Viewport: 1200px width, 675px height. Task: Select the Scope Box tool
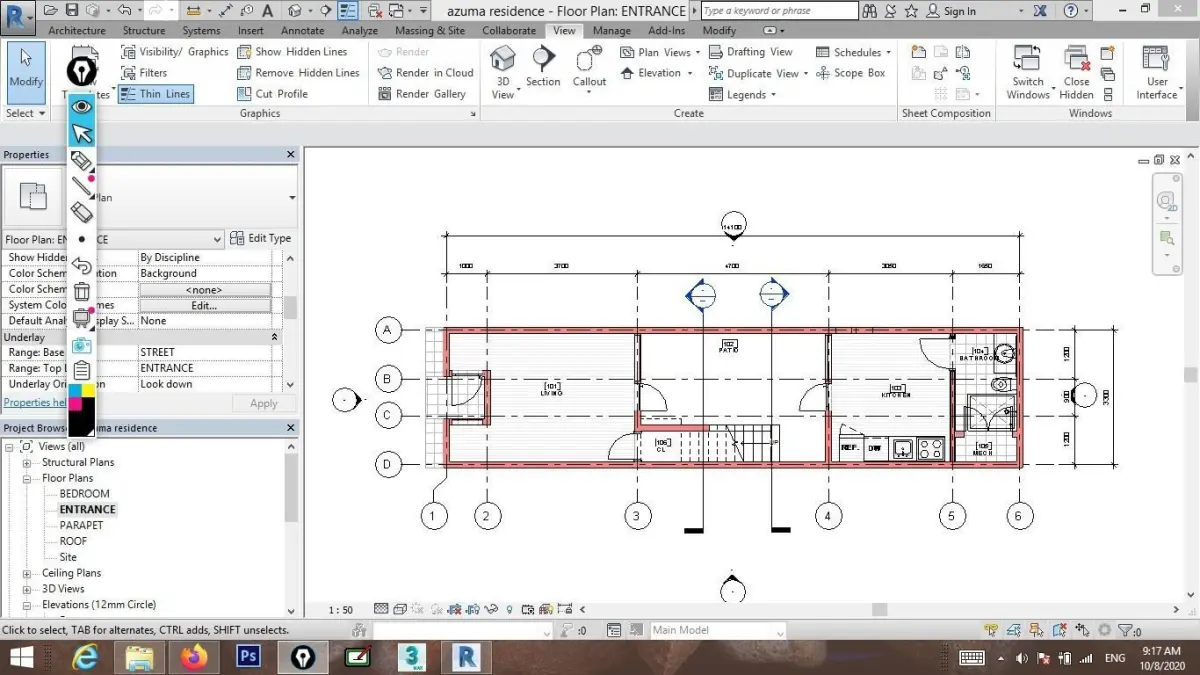click(x=851, y=73)
